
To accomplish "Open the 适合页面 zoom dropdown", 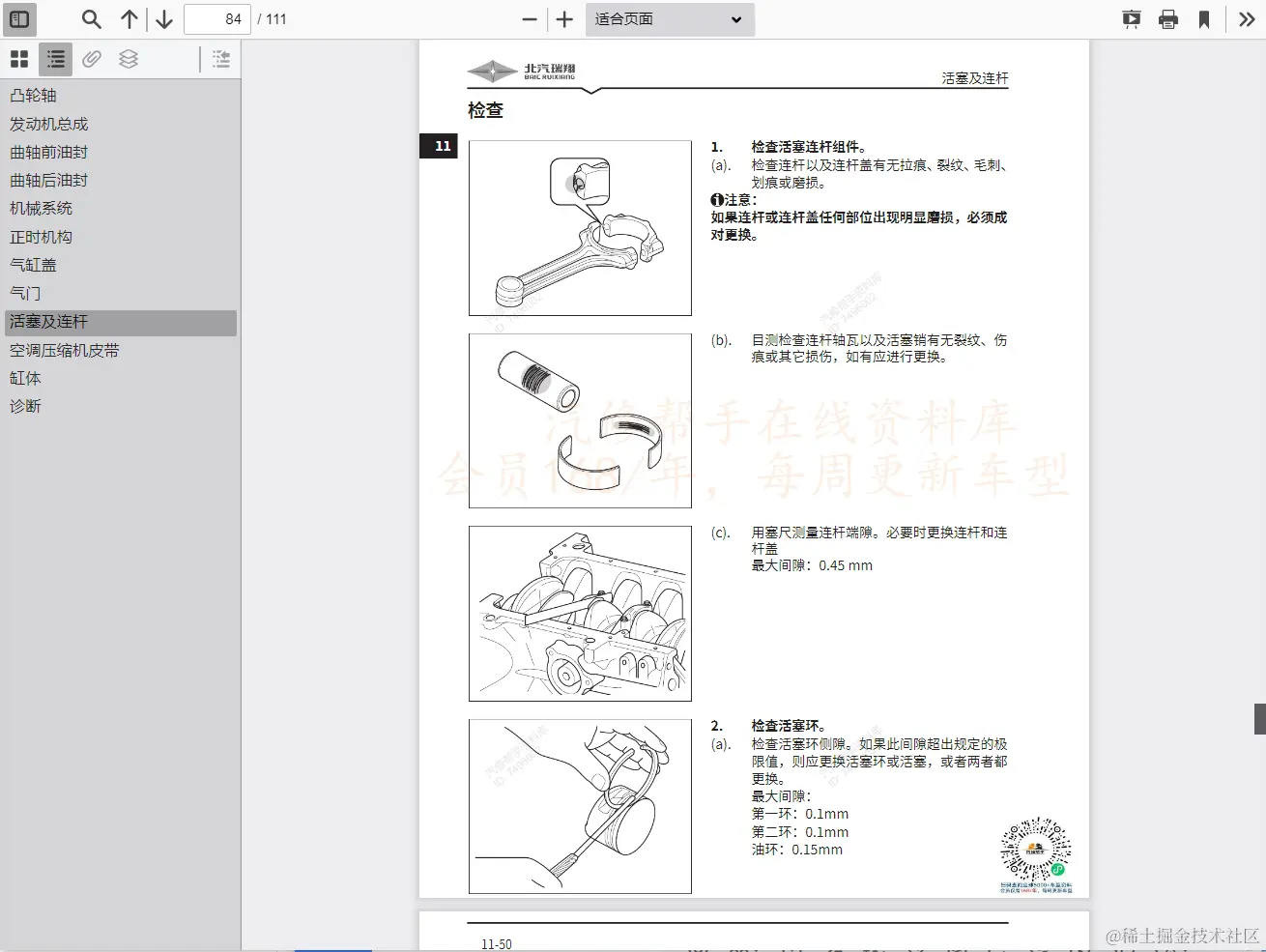I will (670, 19).
